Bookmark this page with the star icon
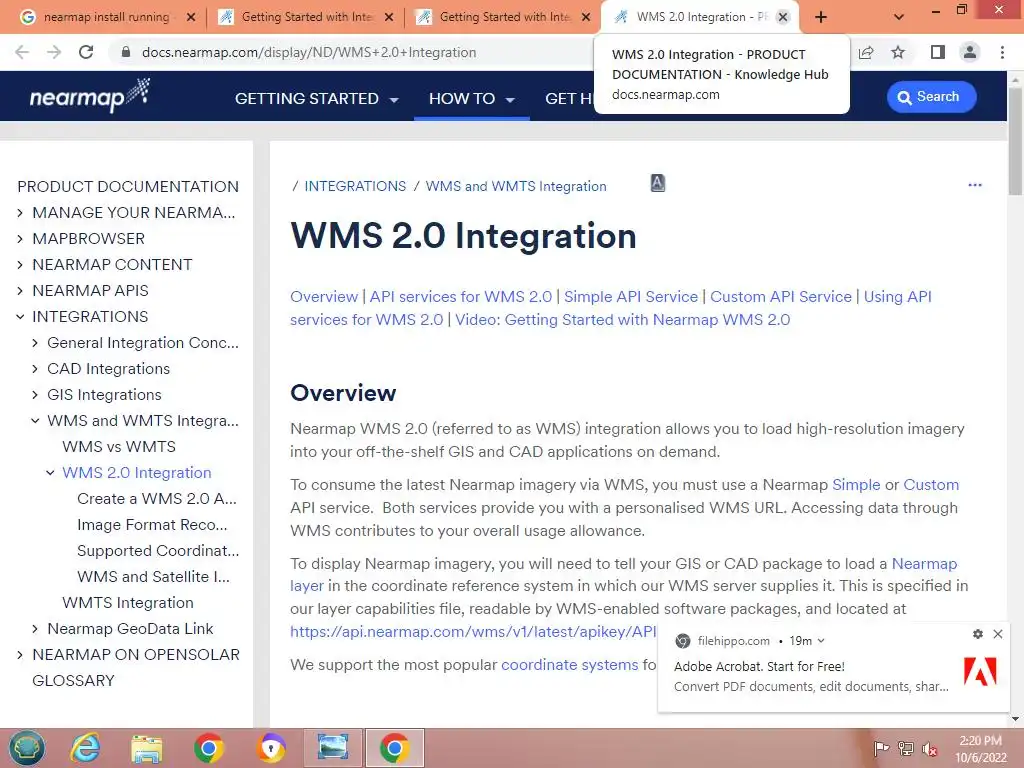The image size is (1024, 768). (898, 52)
